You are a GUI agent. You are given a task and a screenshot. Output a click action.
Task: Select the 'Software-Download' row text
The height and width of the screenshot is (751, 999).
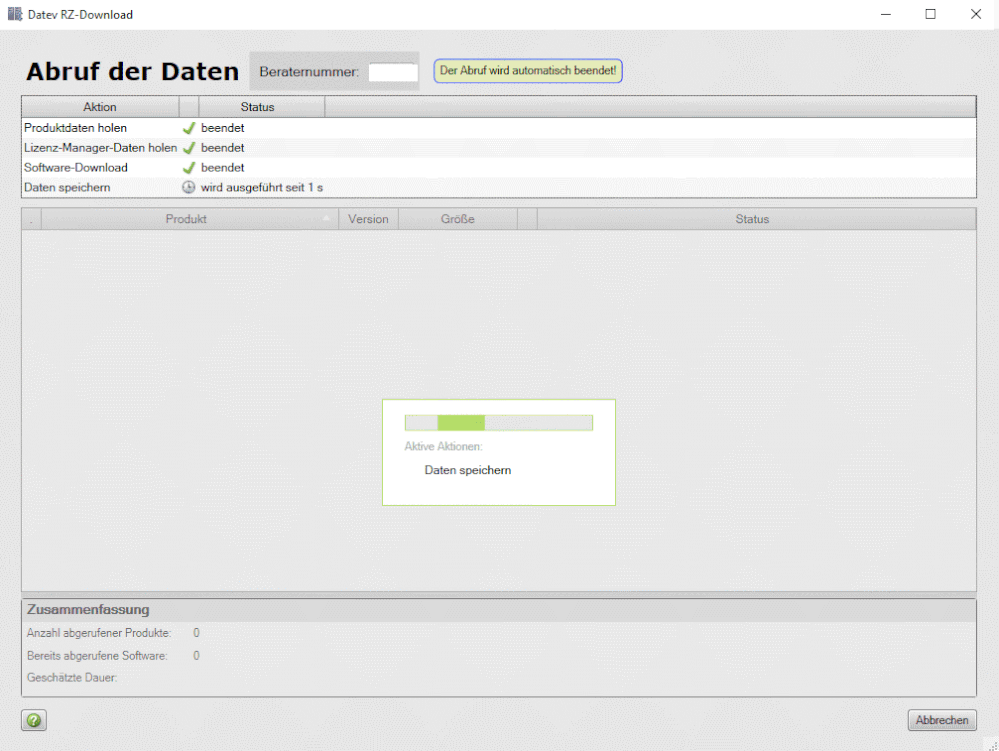point(76,168)
